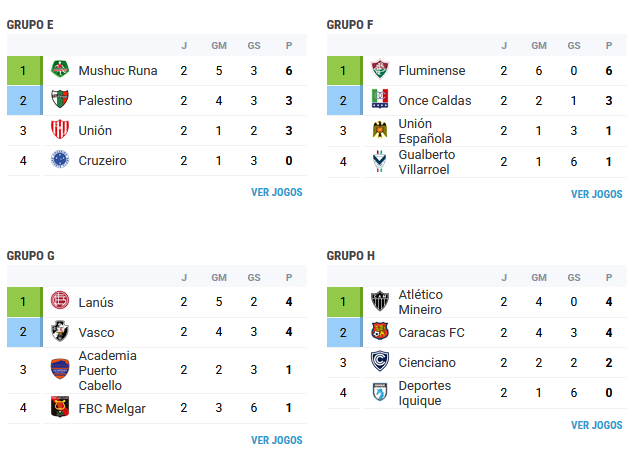The image size is (643, 450).
Task: Open VER JOGOS link for Grupo E
Action: point(277,192)
